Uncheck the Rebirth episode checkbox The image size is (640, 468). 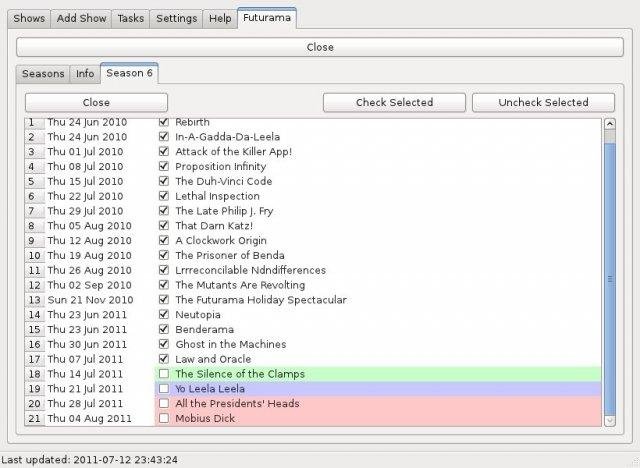164,122
